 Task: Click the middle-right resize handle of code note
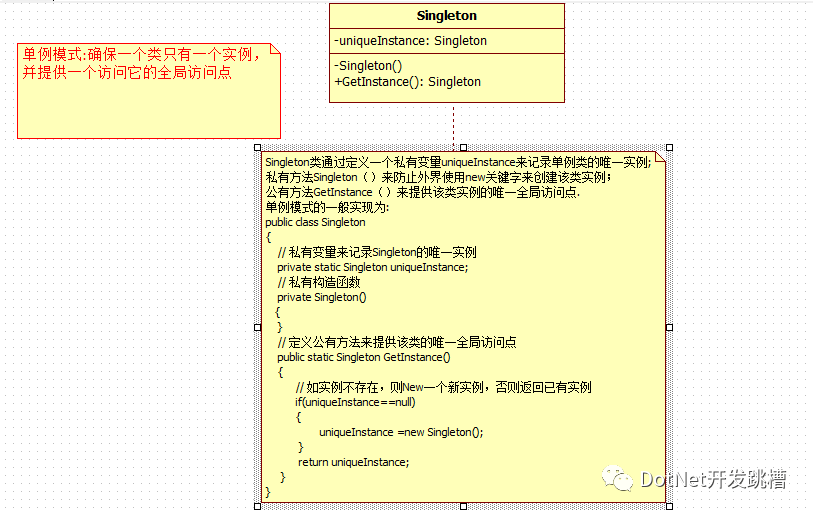point(668,327)
